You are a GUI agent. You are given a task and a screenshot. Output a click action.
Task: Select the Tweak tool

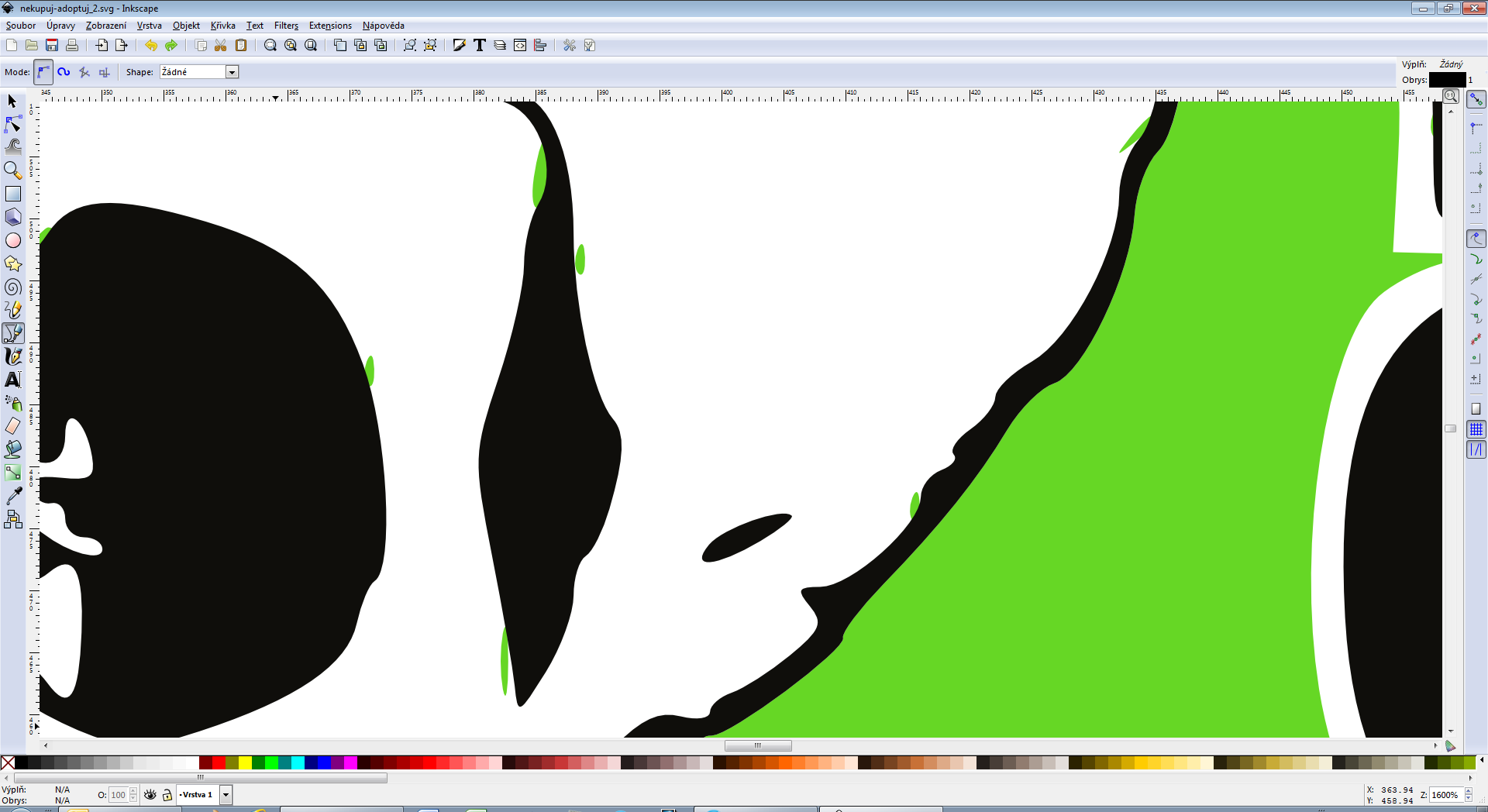click(12, 146)
